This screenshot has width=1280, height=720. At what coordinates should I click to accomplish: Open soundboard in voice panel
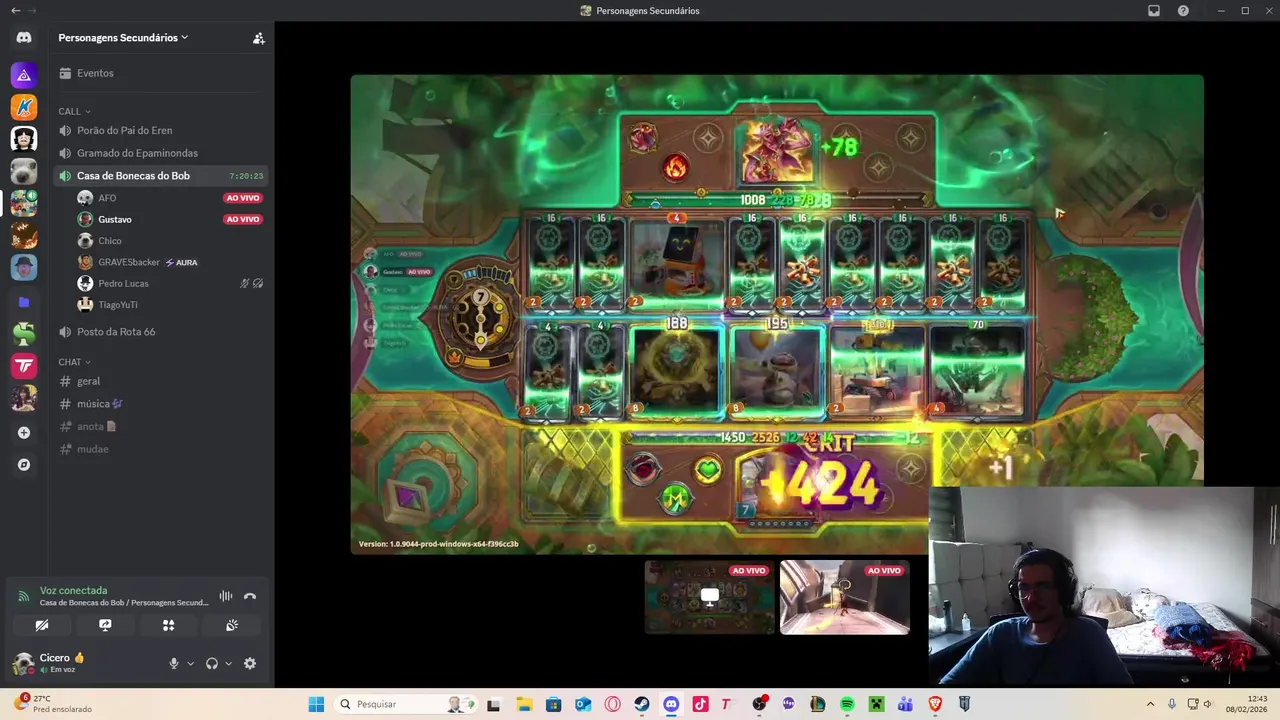click(x=232, y=625)
